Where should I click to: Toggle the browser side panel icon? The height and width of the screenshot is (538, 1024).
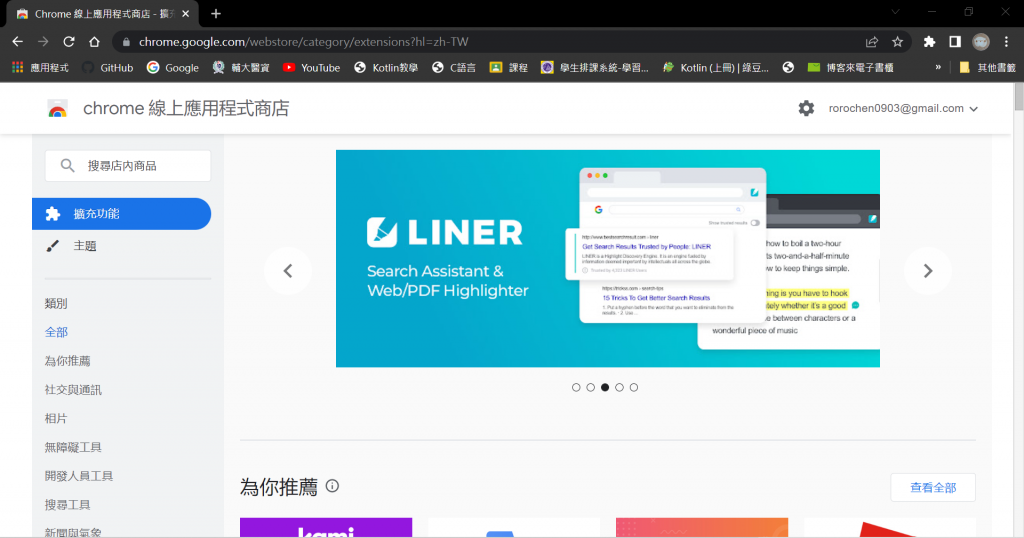955,42
